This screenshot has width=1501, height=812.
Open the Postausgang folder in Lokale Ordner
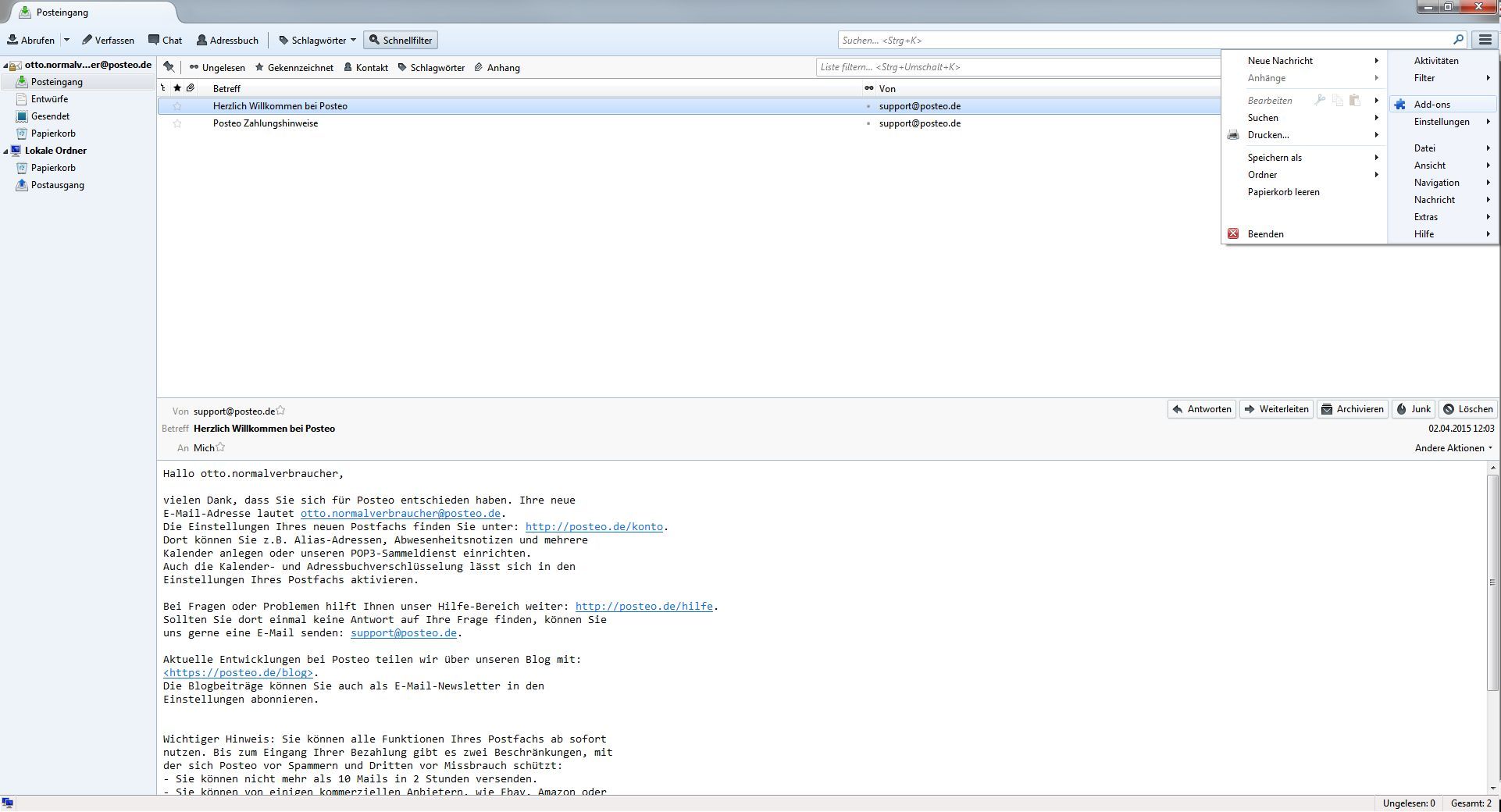57,185
